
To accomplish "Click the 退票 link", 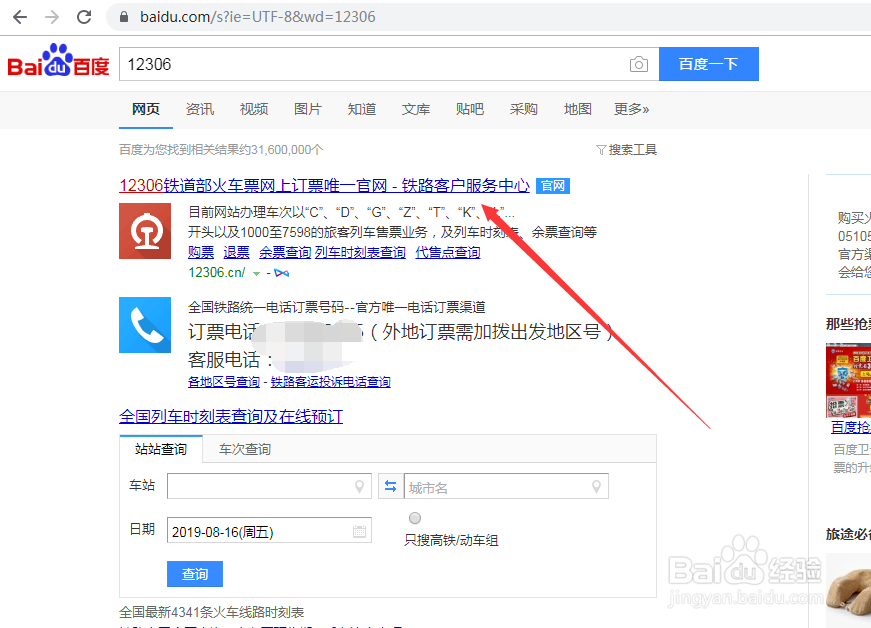I will coord(236,253).
